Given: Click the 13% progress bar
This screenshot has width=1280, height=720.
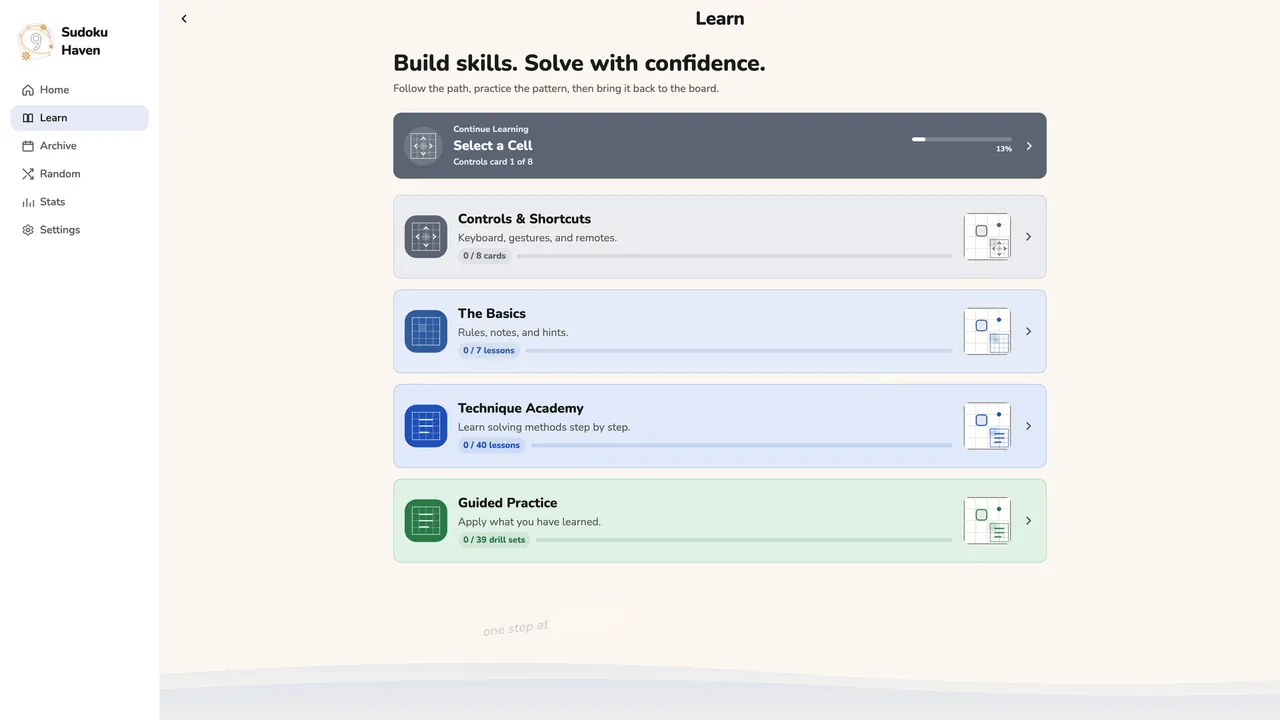Looking at the screenshot, I should click(961, 139).
